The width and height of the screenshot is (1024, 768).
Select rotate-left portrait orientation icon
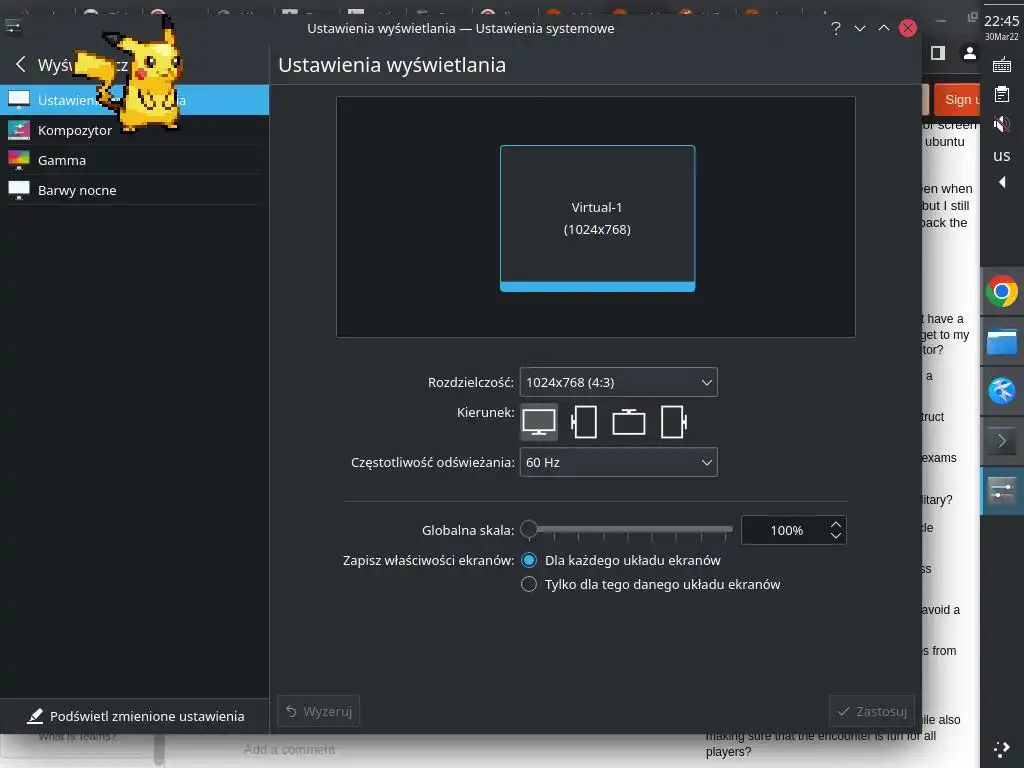click(584, 422)
